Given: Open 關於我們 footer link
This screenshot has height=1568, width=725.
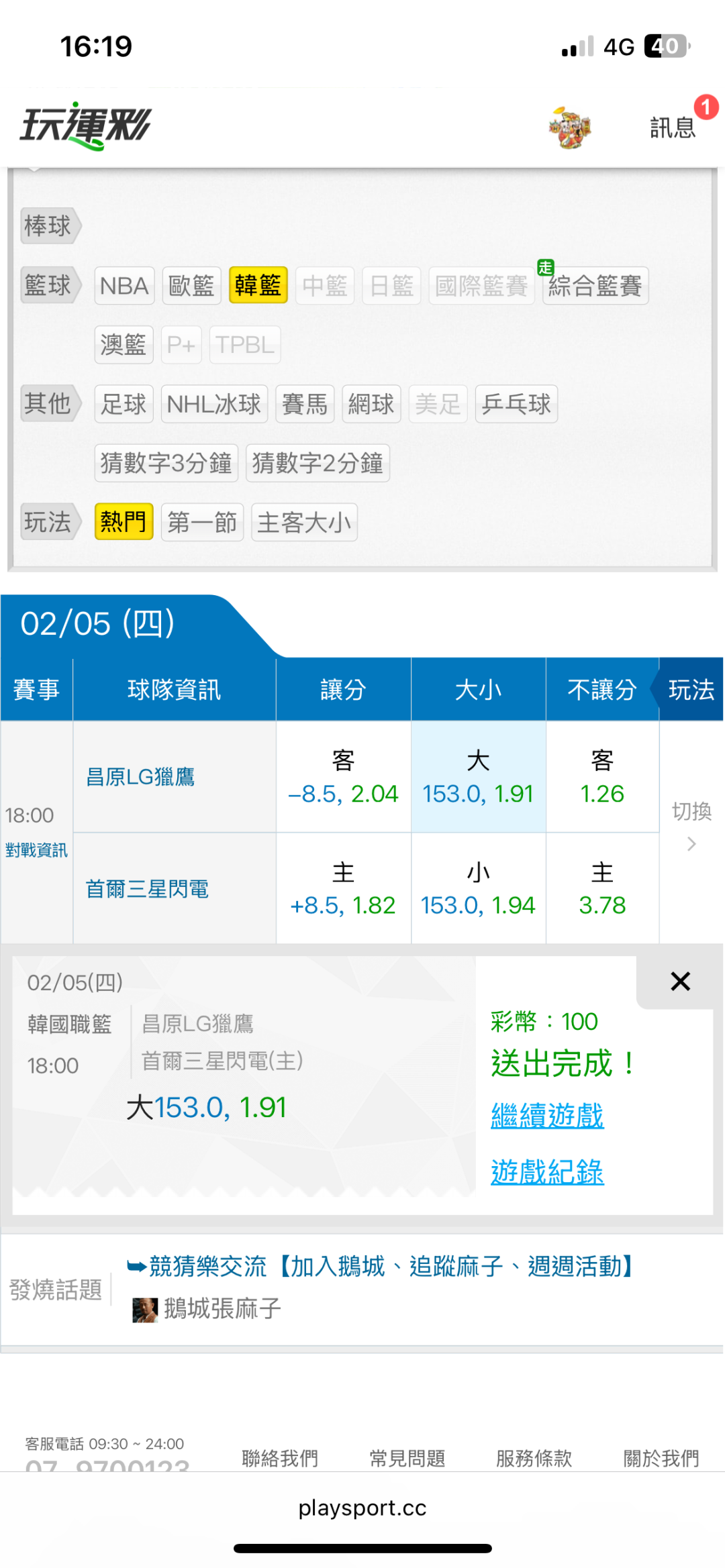Looking at the screenshot, I should 661,1458.
